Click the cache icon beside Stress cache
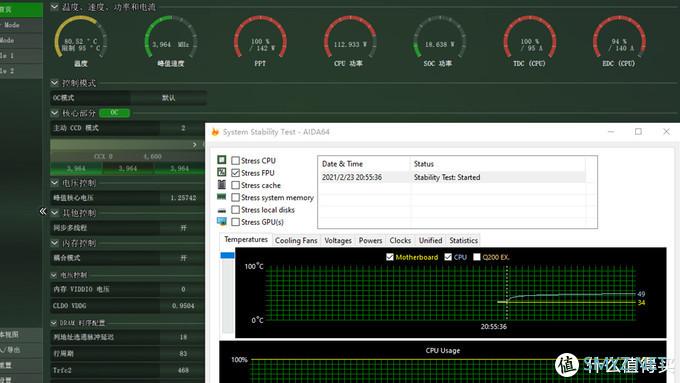This screenshot has width=680, height=383. click(222, 184)
